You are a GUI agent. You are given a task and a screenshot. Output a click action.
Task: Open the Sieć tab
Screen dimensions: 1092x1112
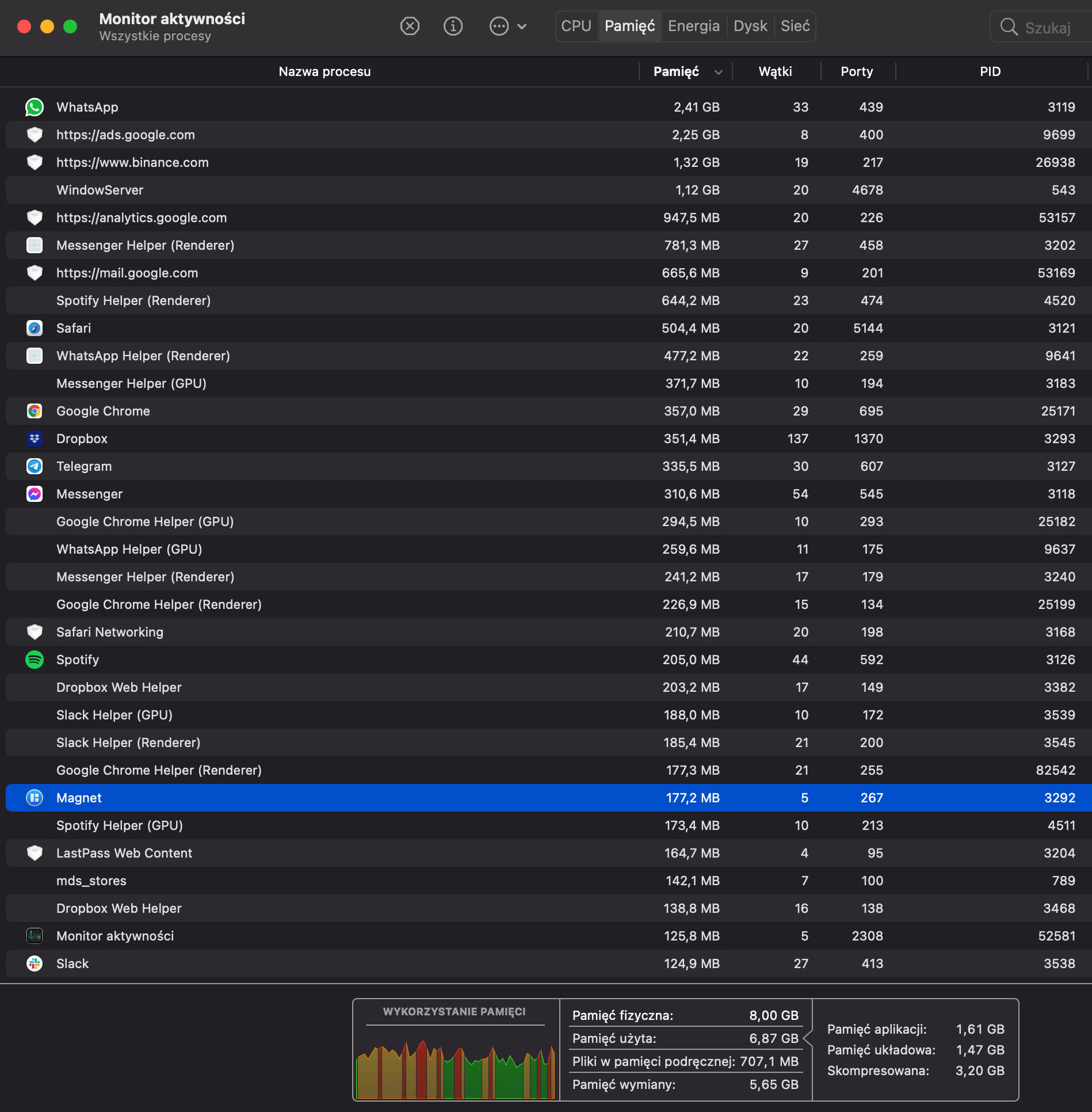click(795, 26)
